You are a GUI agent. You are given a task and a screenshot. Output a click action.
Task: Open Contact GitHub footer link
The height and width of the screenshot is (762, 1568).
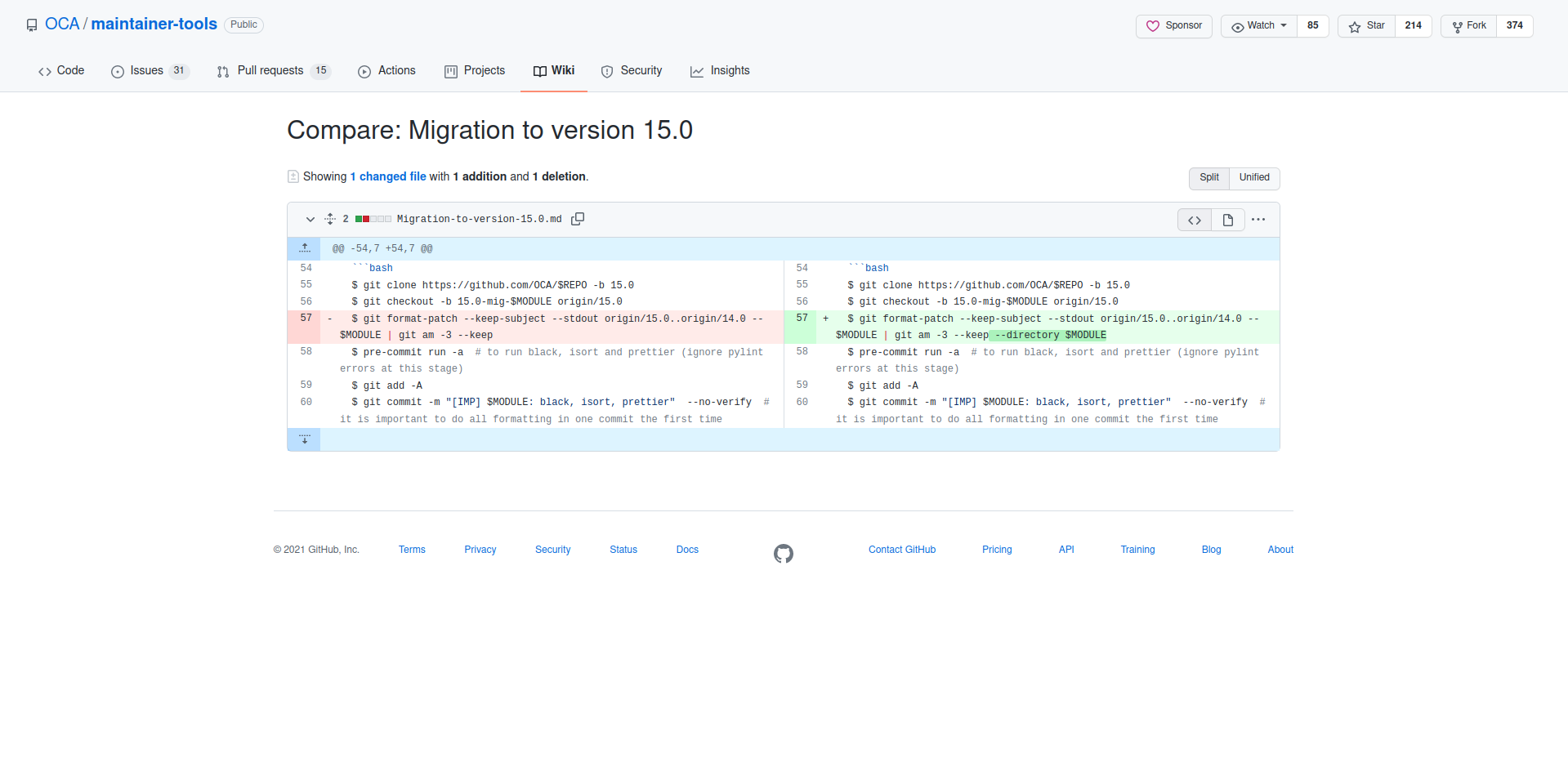[902, 550]
